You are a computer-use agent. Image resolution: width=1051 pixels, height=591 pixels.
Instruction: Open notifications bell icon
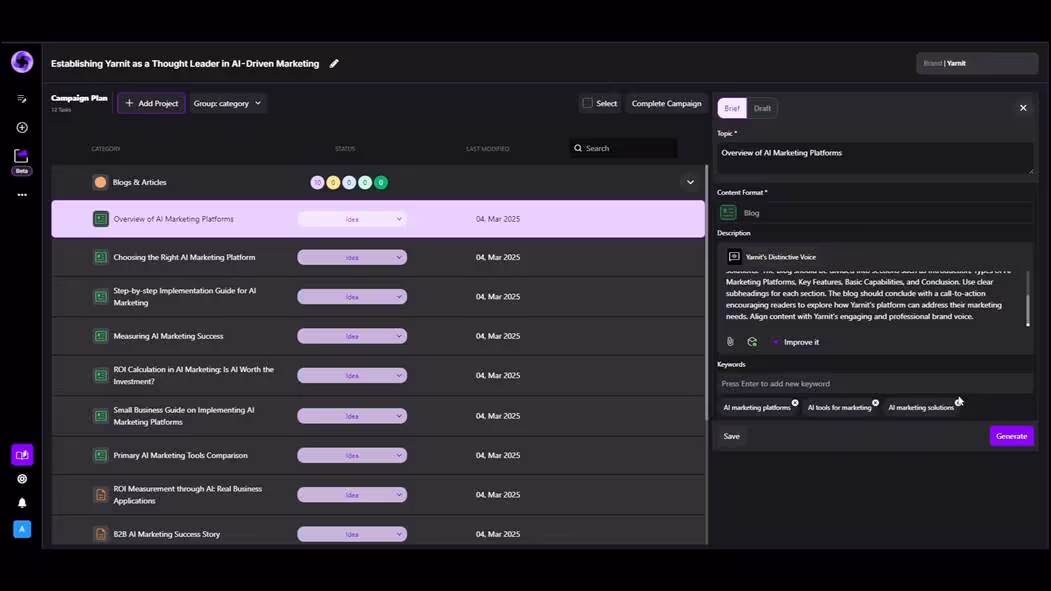coord(22,503)
